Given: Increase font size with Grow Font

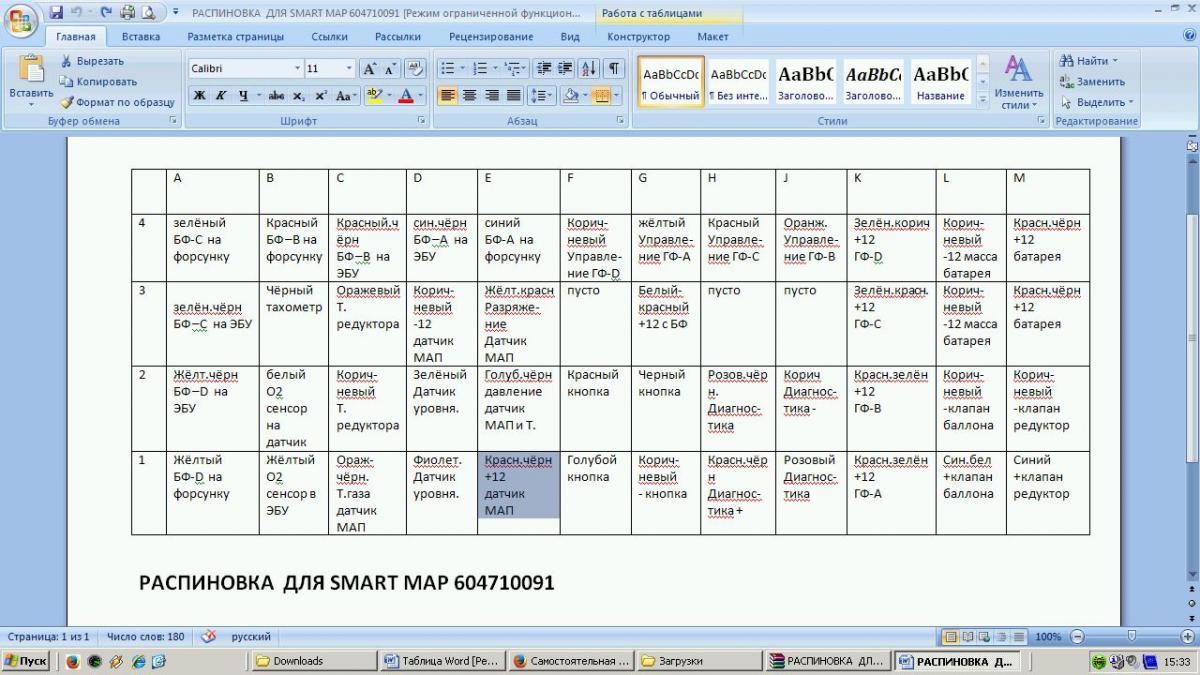Looking at the screenshot, I should click(x=369, y=69).
